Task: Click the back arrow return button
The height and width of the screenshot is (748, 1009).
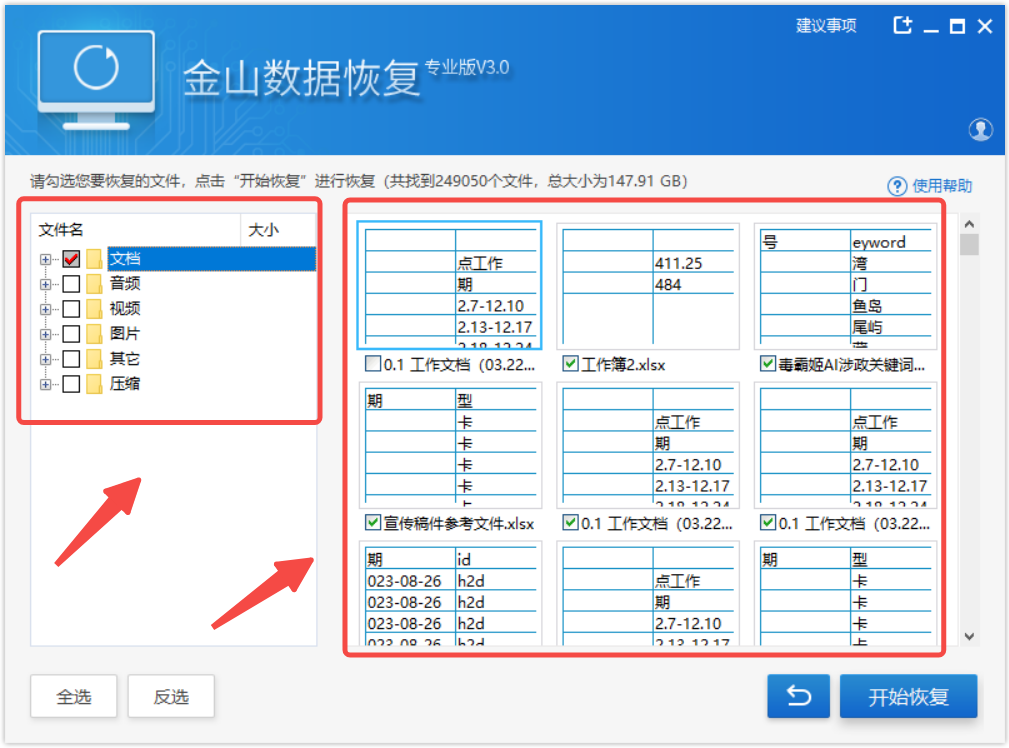Action: [798, 696]
